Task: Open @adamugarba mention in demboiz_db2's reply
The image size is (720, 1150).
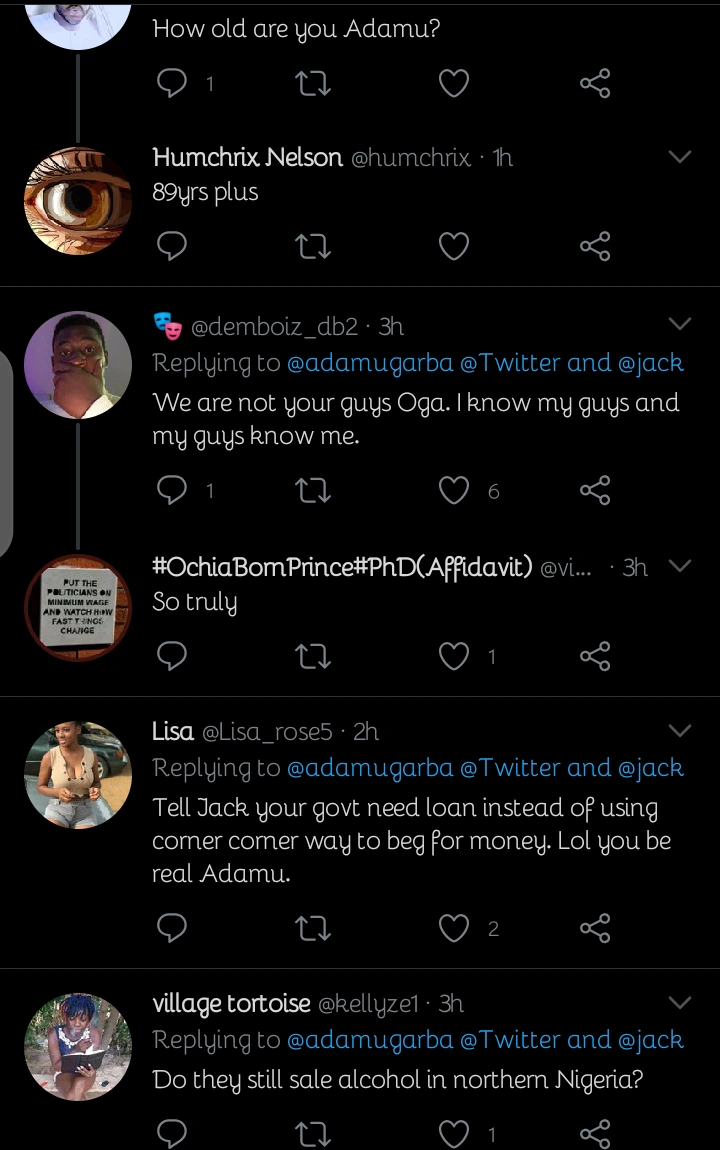Action: click(370, 364)
